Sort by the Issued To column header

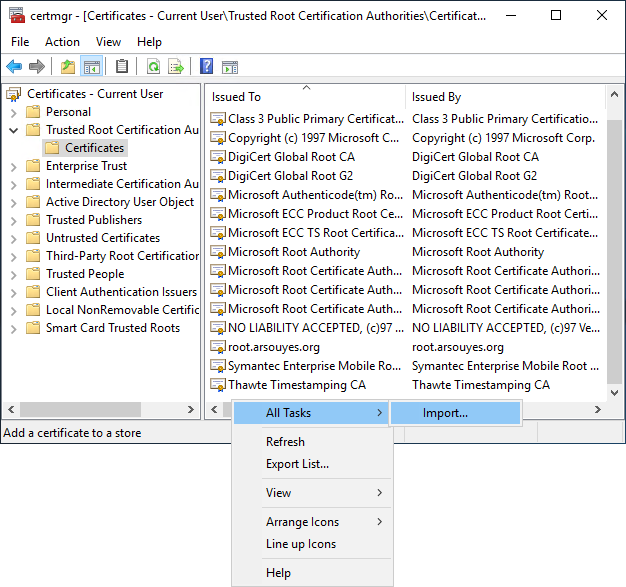305,97
